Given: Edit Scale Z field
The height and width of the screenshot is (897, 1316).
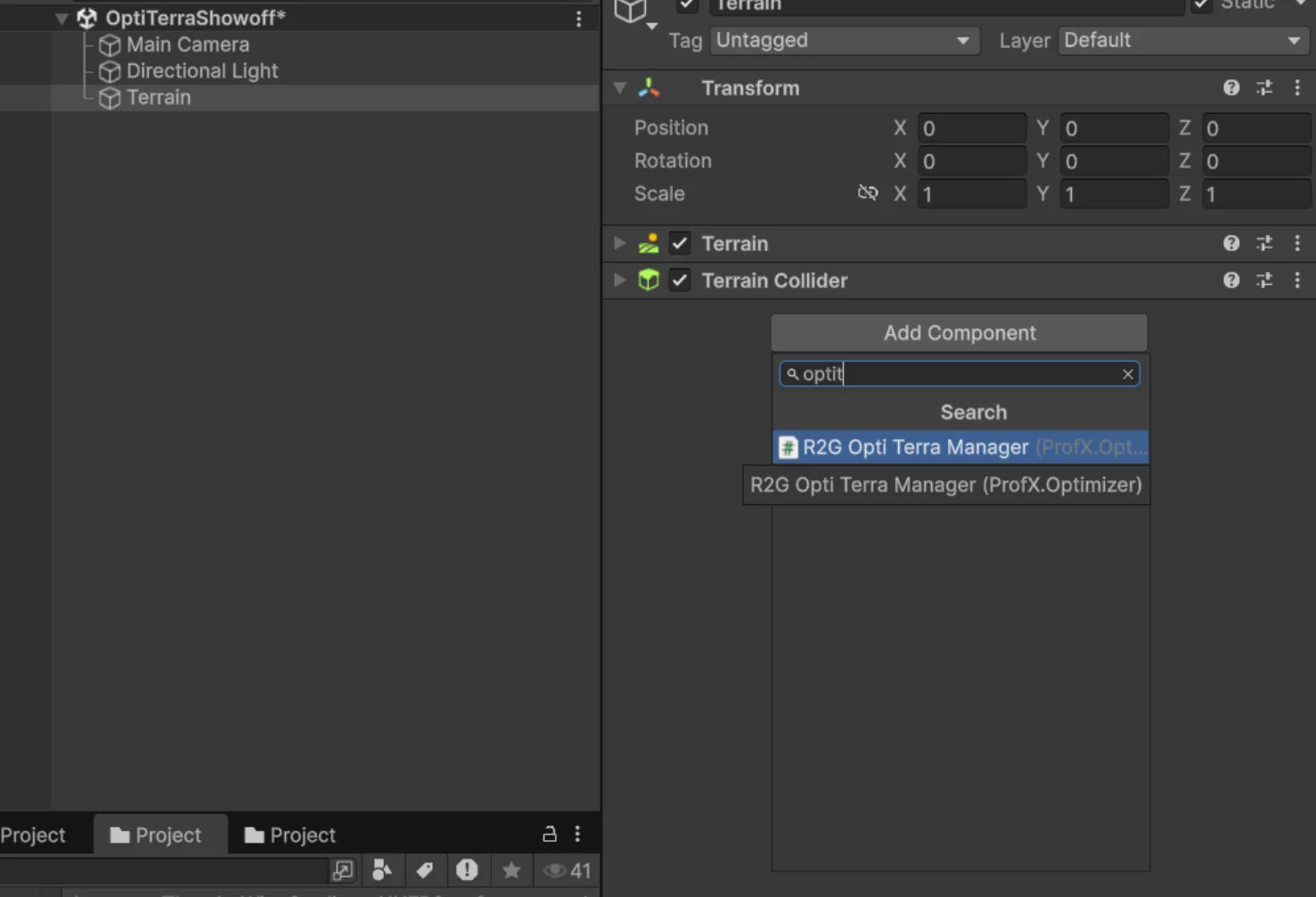Looking at the screenshot, I should click(x=1257, y=194).
